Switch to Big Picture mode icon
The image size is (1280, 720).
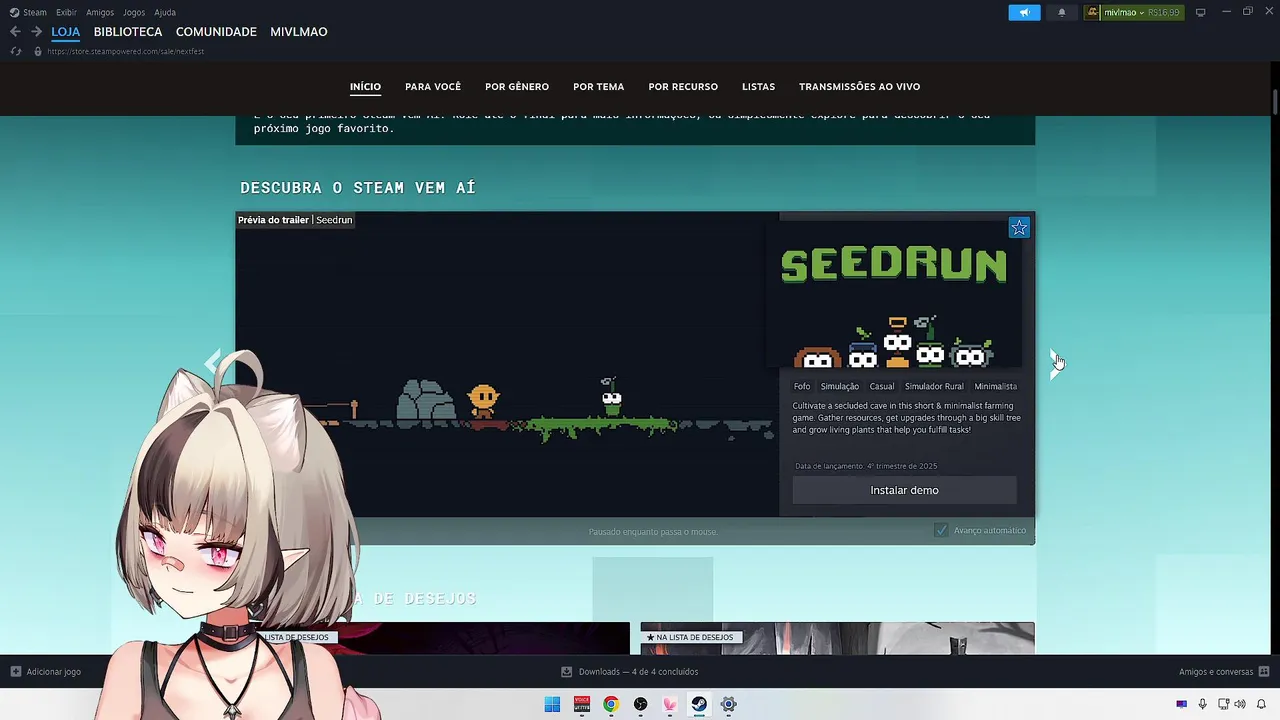tap(1201, 12)
